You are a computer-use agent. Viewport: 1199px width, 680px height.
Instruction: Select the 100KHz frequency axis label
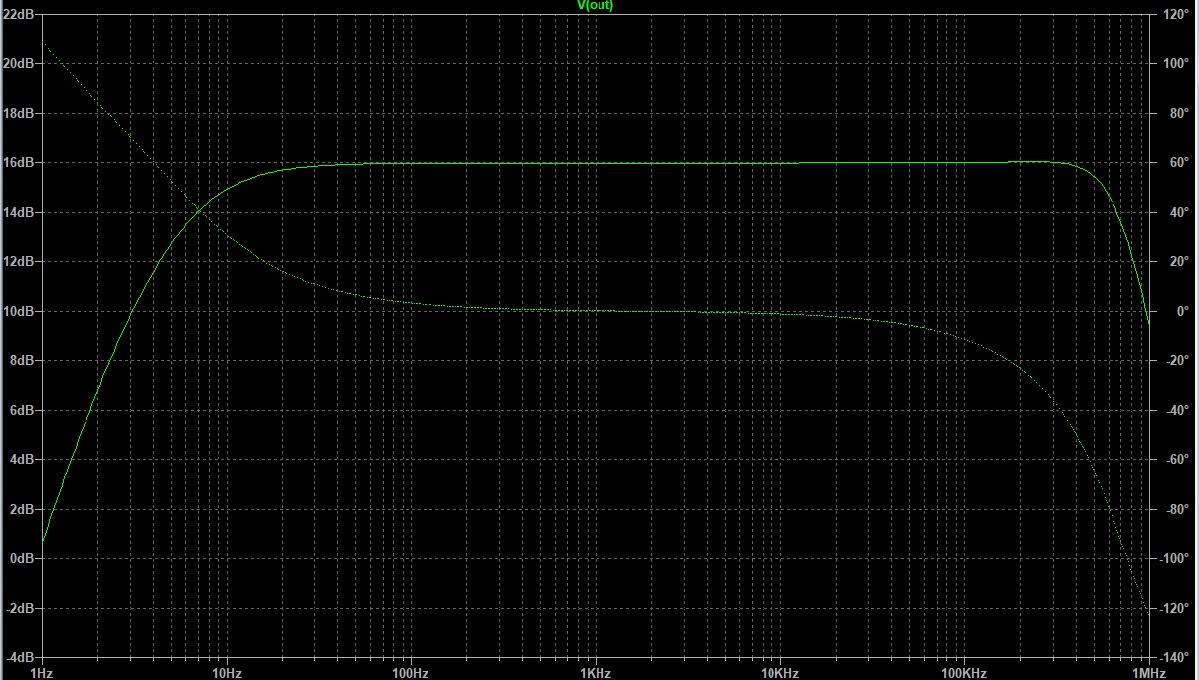pyautogui.click(x=963, y=673)
